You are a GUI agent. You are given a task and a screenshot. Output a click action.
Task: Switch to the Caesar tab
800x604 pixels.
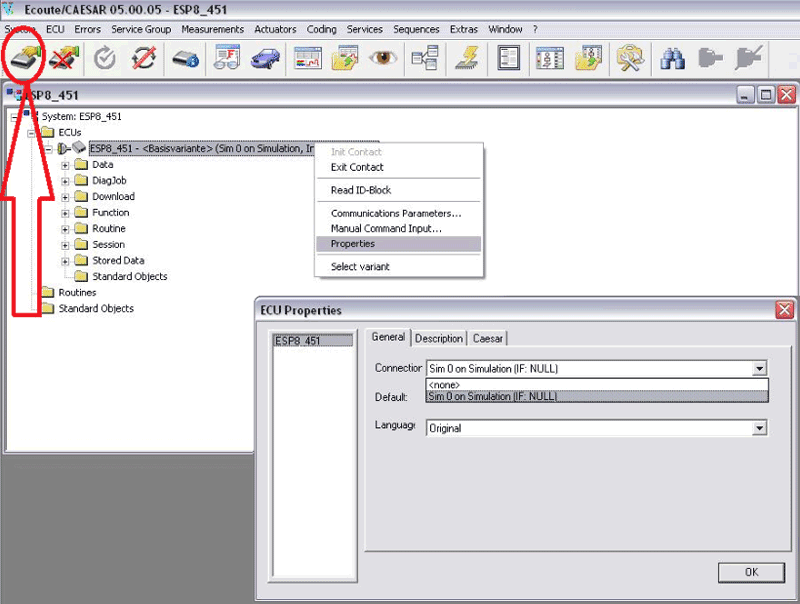[488, 338]
